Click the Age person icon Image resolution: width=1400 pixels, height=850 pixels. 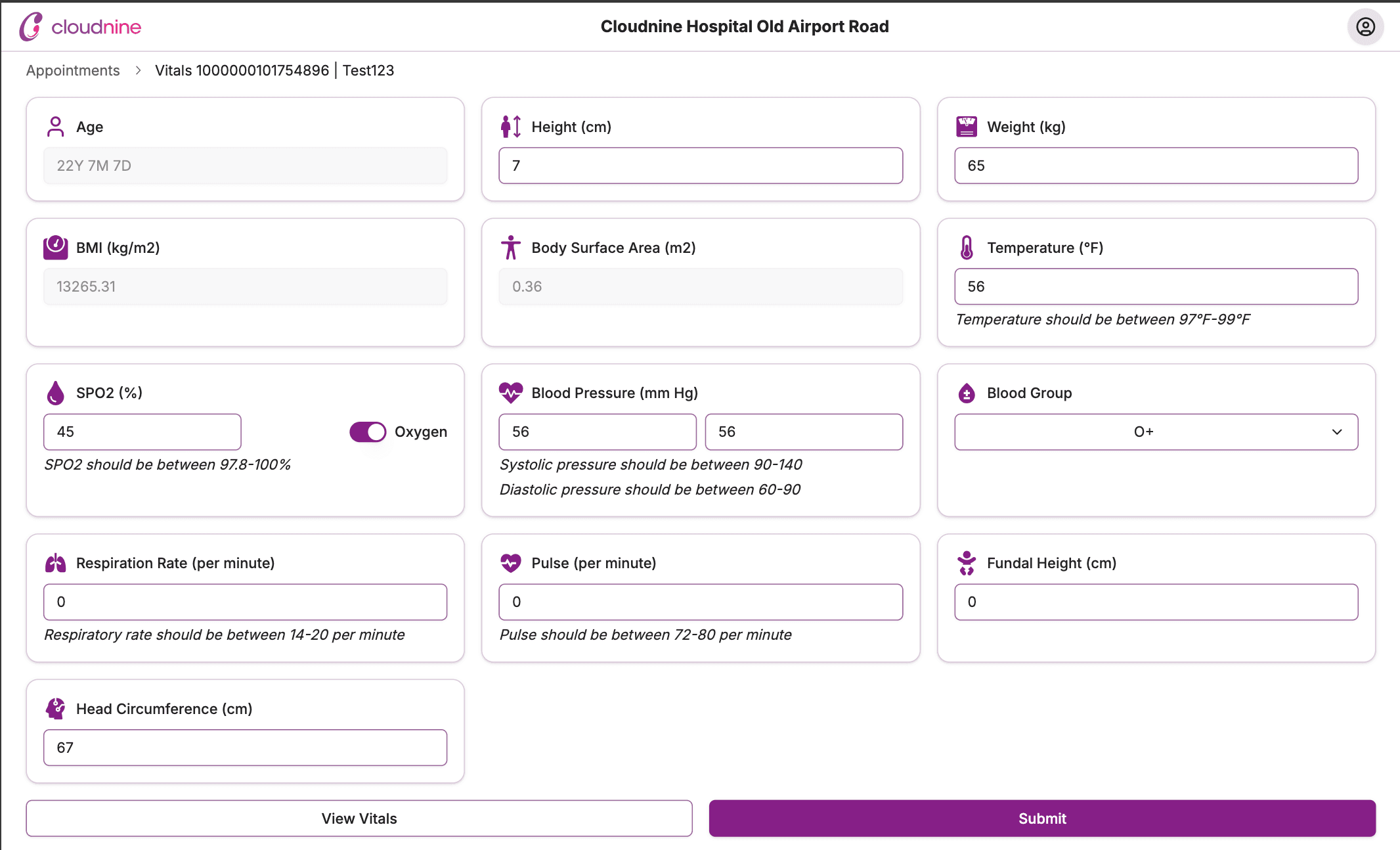(x=55, y=125)
